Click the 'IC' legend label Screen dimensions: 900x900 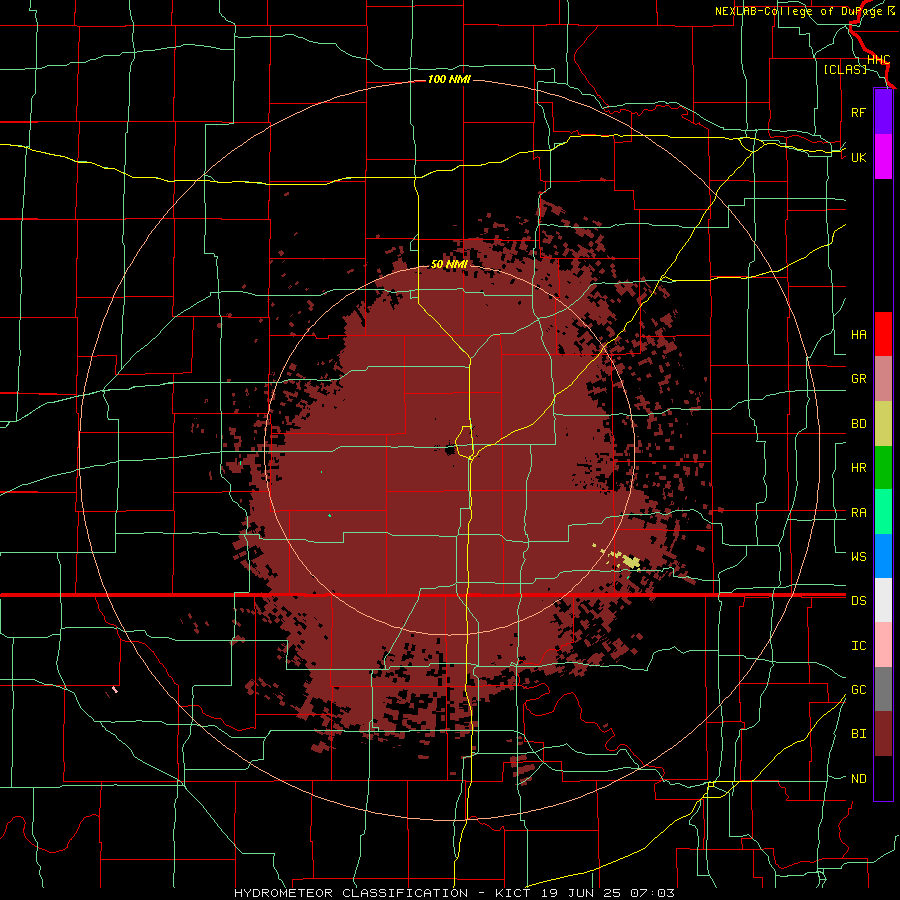tap(858, 646)
